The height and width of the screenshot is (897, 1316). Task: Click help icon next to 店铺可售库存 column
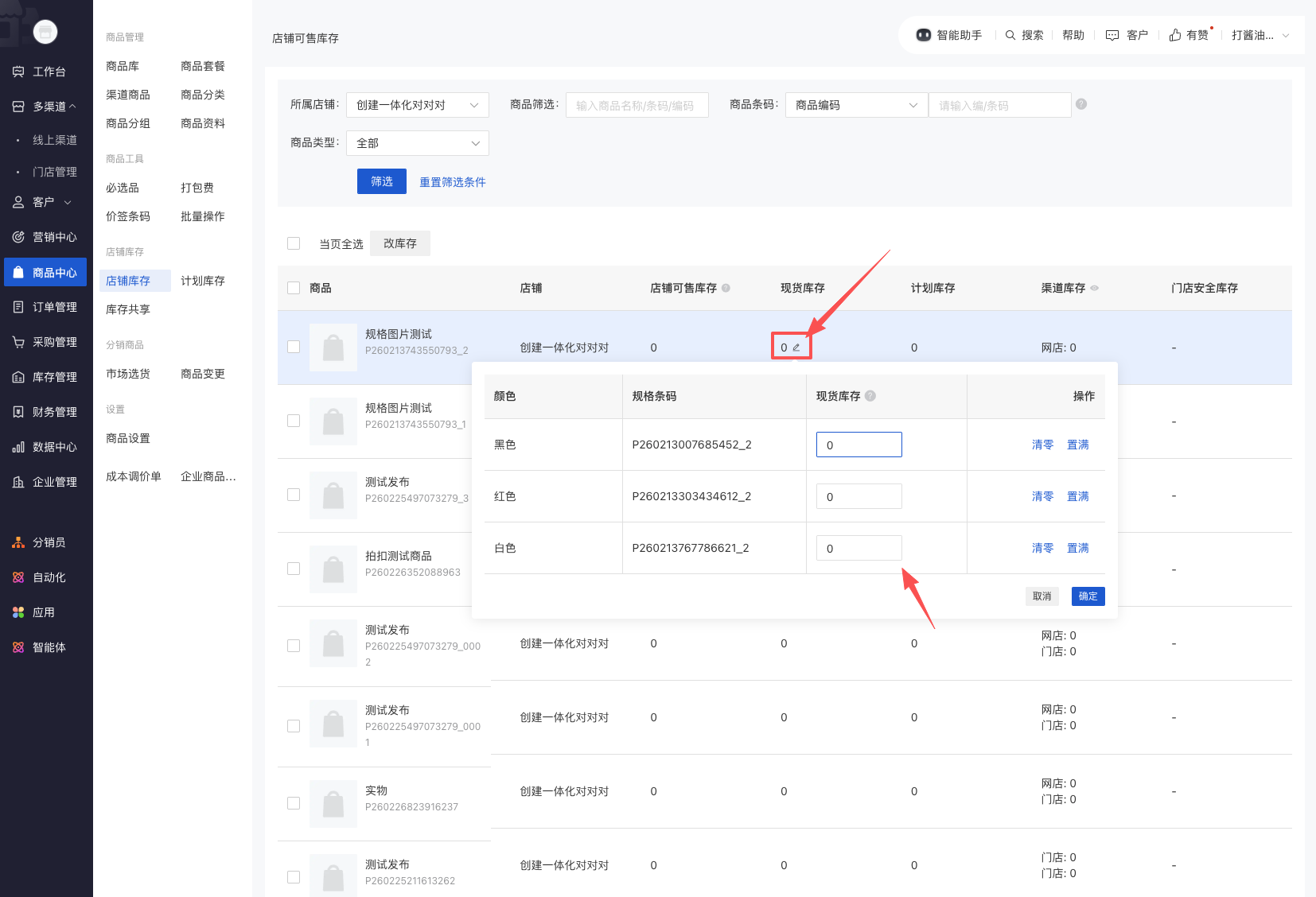point(726,288)
